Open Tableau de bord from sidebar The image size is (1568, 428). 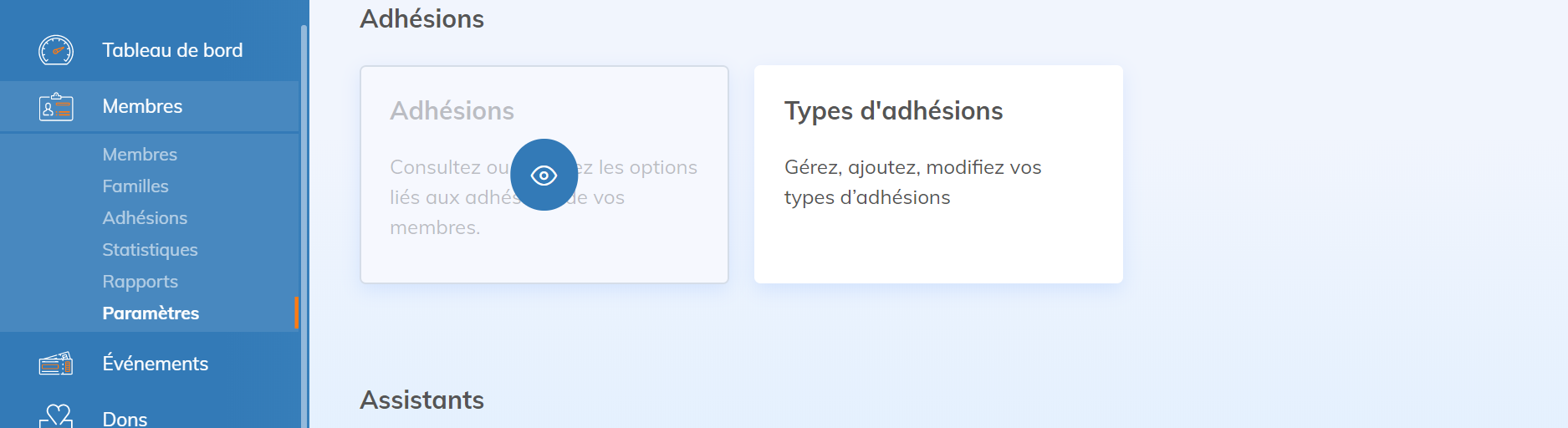tap(172, 50)
